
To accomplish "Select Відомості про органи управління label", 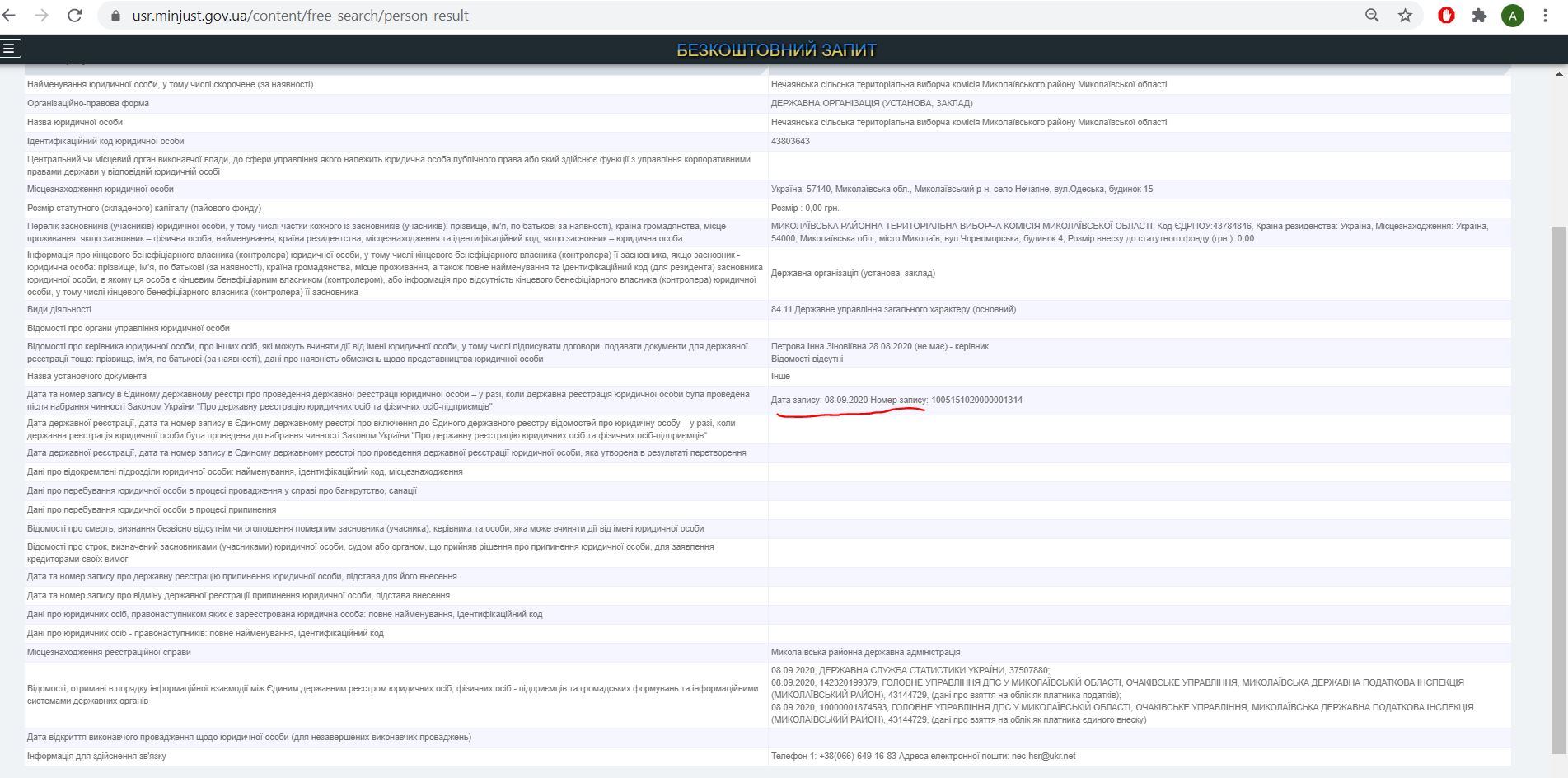I will [129, 328].
